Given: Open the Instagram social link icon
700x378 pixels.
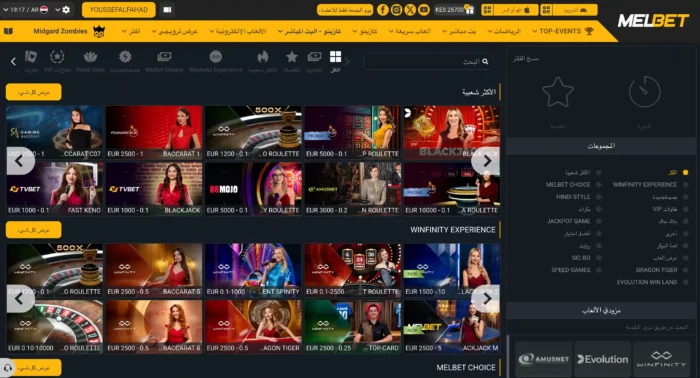Looking at the screenshot, I should pyautogui.click(x=396, y=10).
